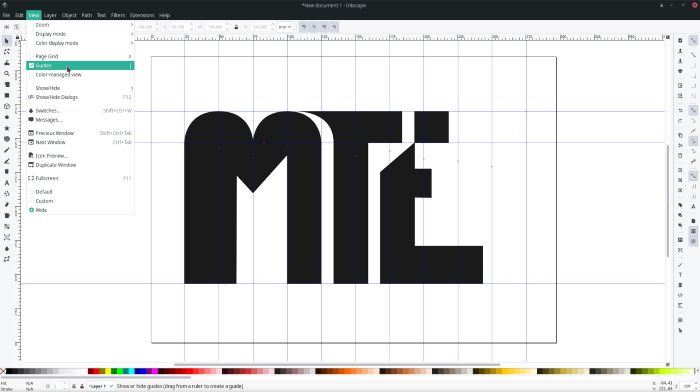
Task: Select the Zoom magnifier tool
Action: pyautogui.click(x=7, y=74)
